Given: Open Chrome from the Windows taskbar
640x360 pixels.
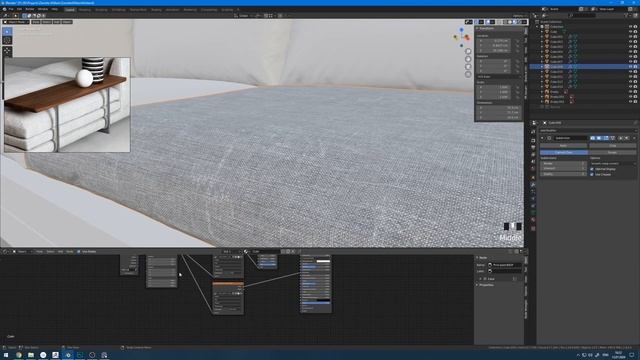Looking at the screenshot, I should tap(19, 355).
